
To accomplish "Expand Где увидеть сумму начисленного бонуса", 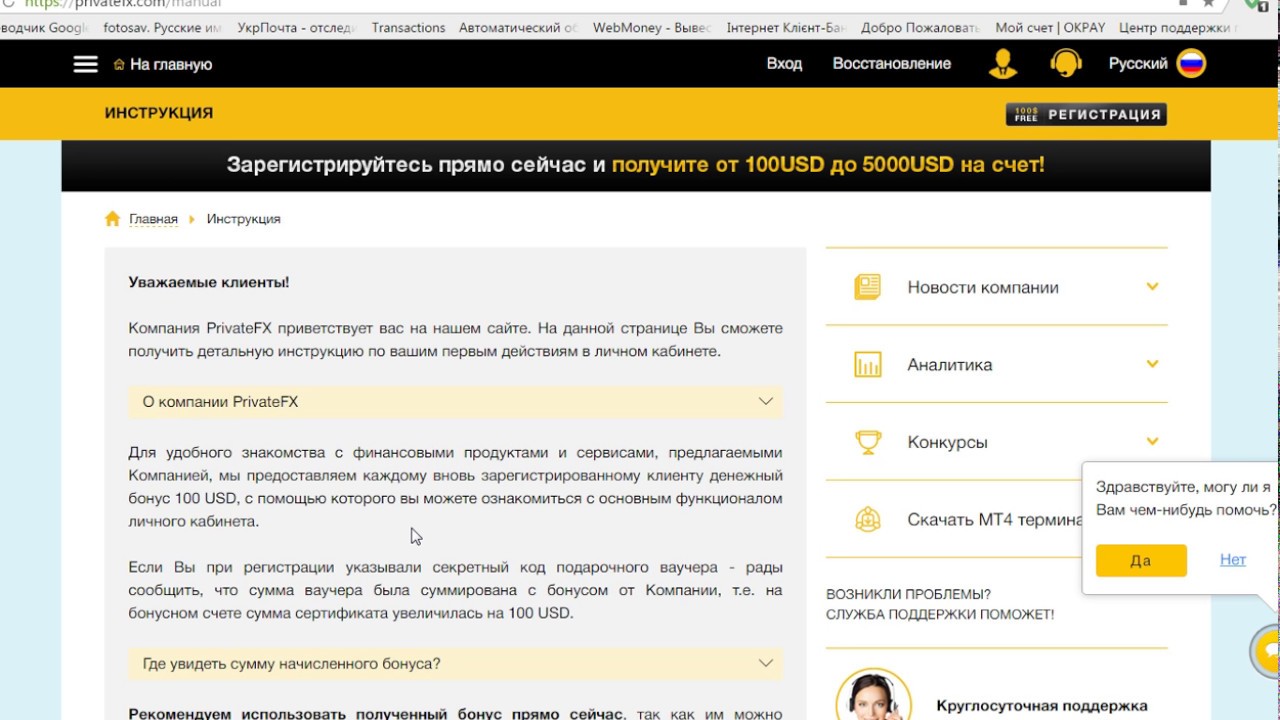I will 455,664.
